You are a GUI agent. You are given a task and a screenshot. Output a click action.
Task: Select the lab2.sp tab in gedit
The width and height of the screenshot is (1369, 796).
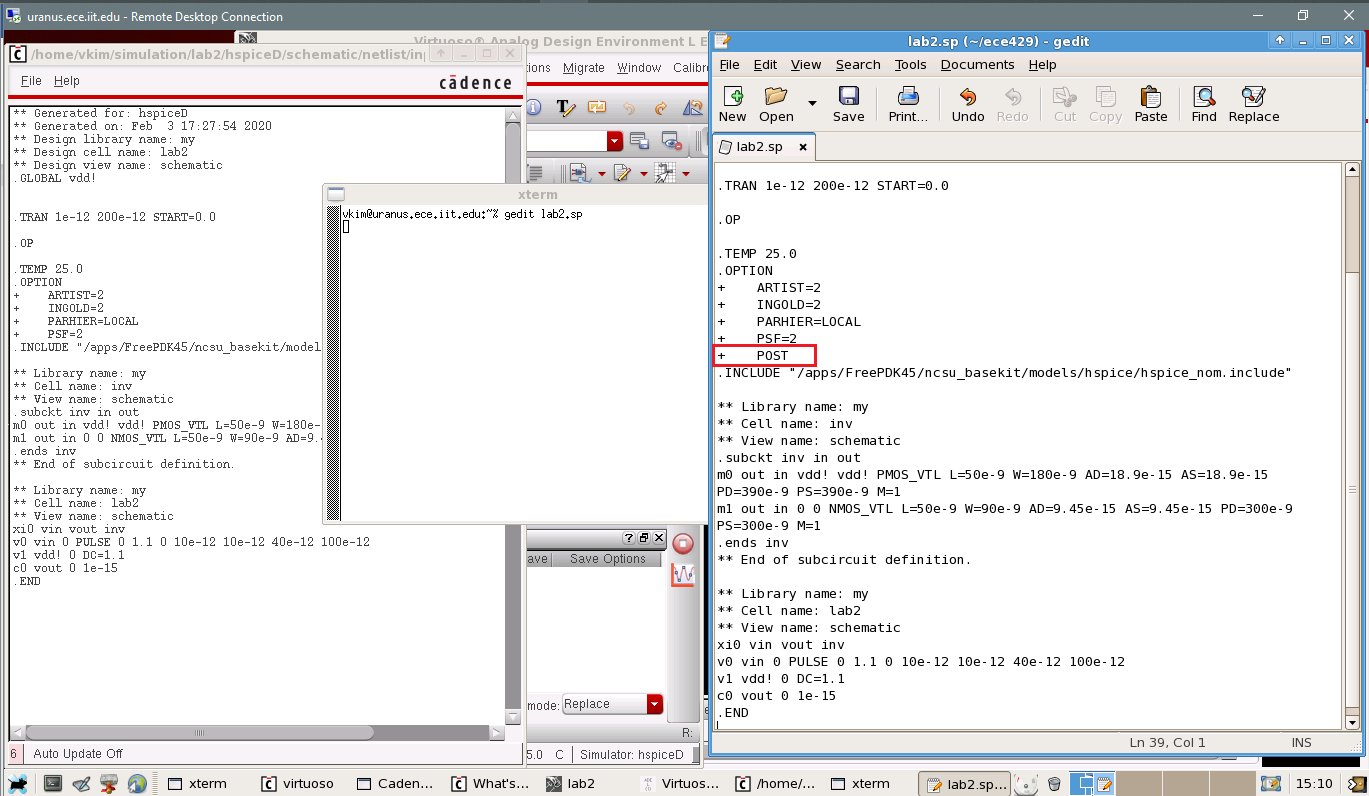click(x=762, y=147)
